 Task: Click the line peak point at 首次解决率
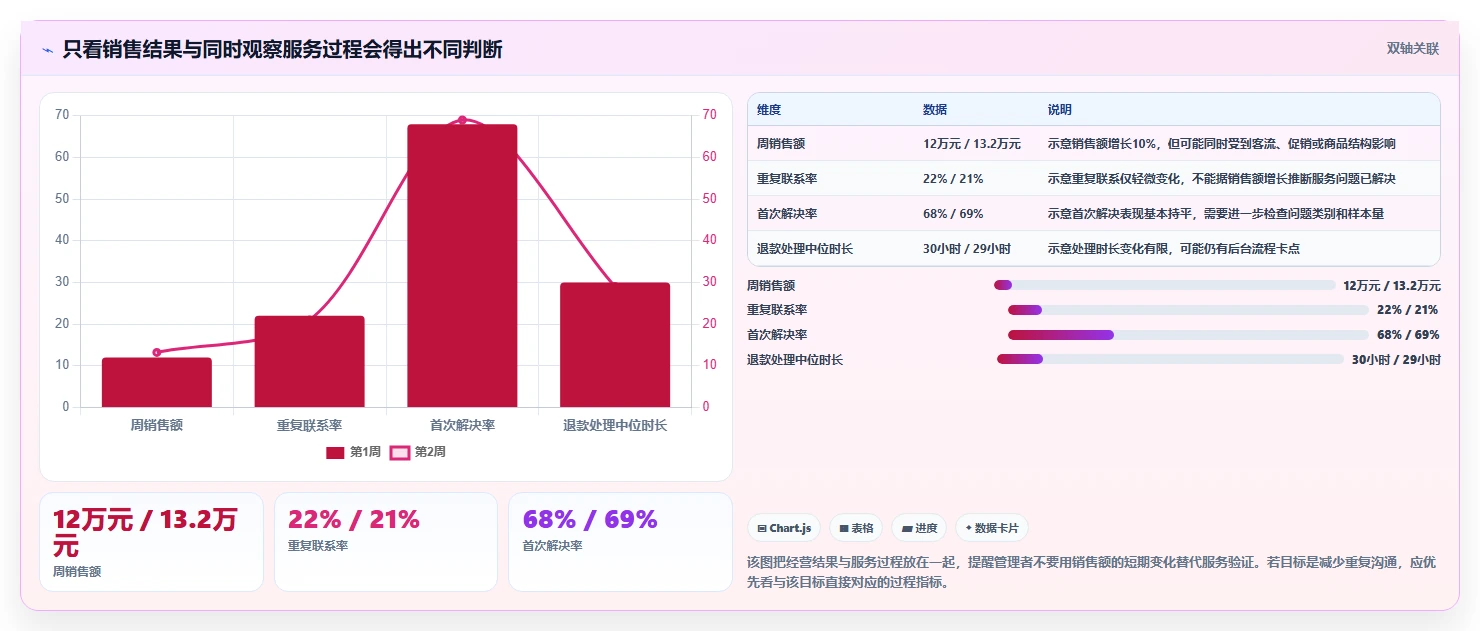[462, 120]
